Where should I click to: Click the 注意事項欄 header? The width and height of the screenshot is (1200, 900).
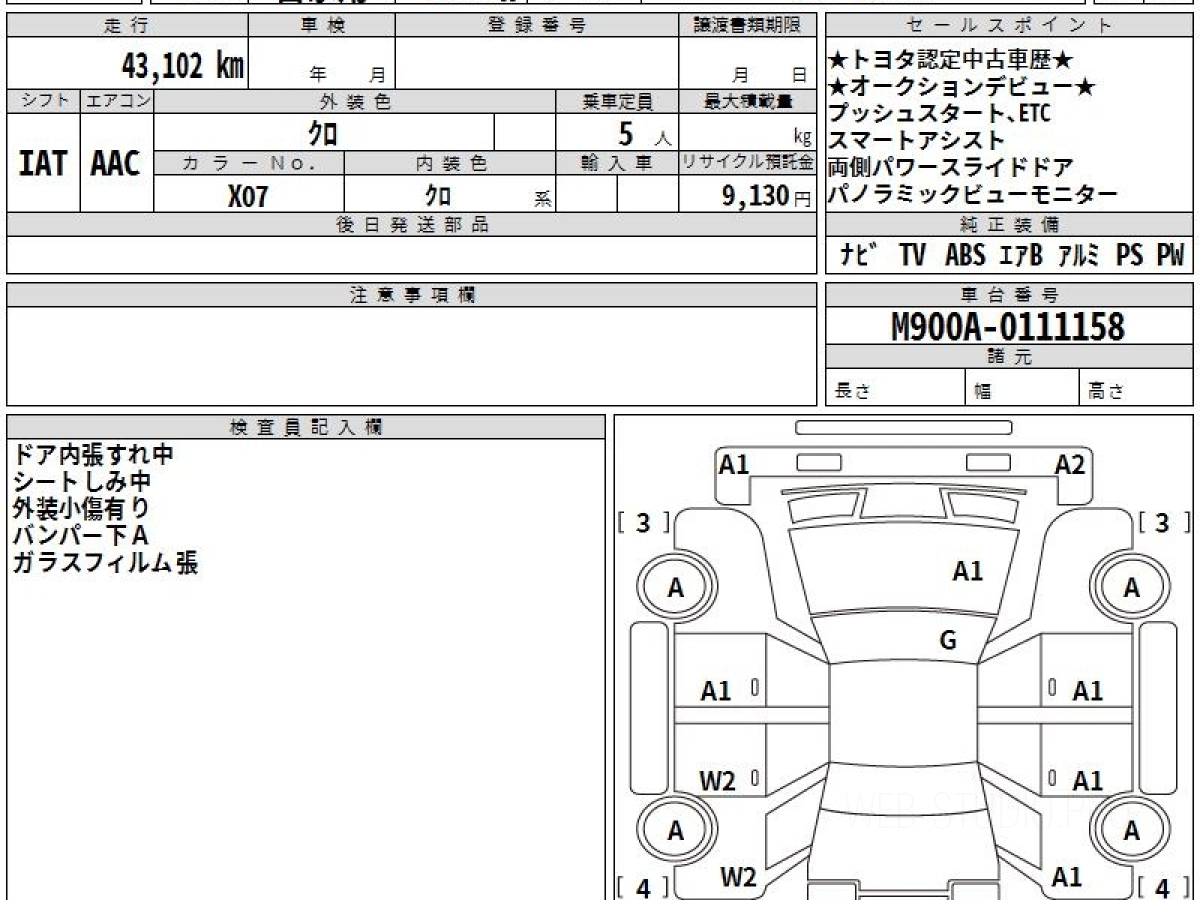pyautogui.click(x=412, y=294)
